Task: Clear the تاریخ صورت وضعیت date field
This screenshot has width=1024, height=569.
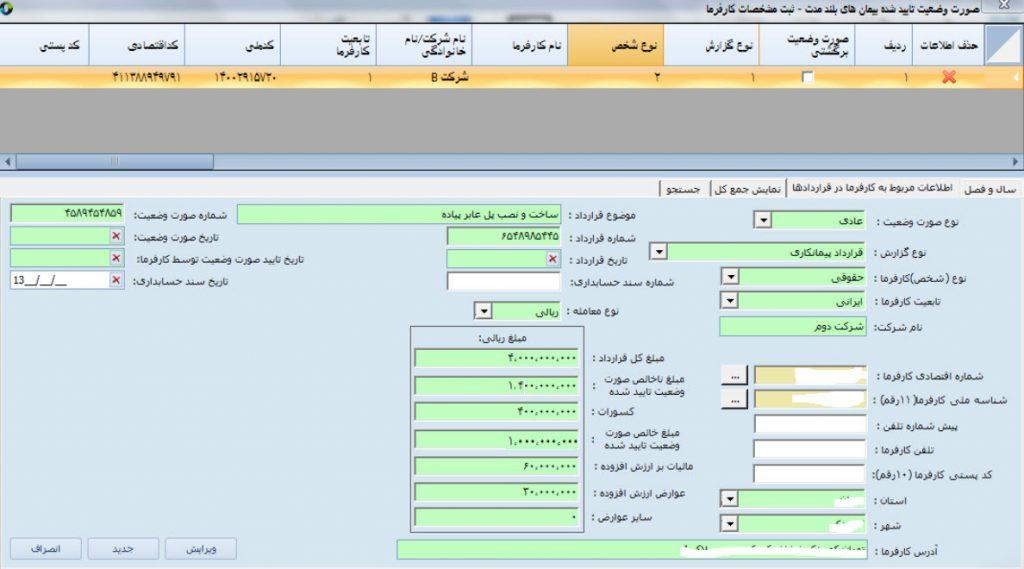Action: [x=116, y=236]
